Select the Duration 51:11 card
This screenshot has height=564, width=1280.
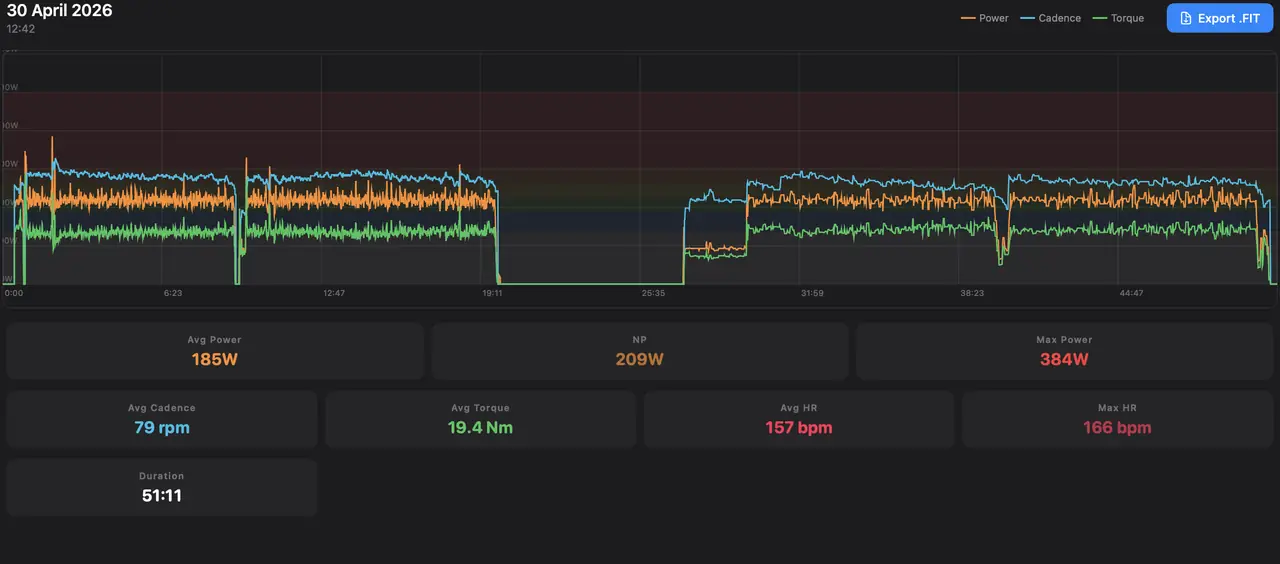[x=162, y=487]
